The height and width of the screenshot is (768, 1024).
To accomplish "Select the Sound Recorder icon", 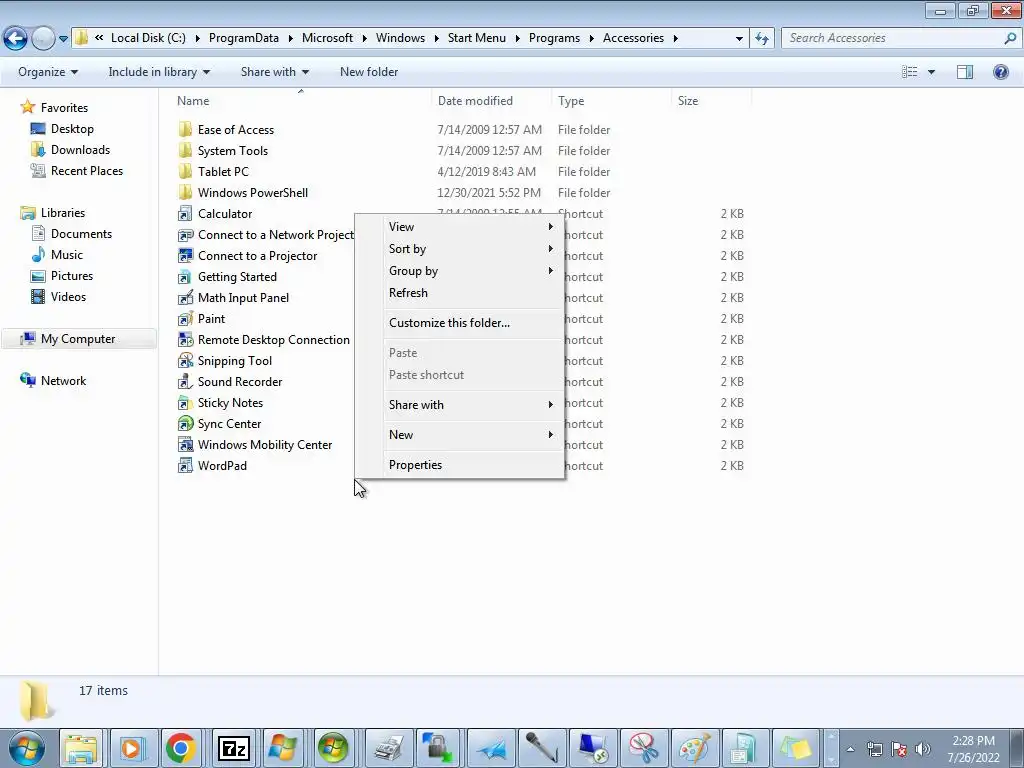I will pyautogui.click(x=185, y=381).
